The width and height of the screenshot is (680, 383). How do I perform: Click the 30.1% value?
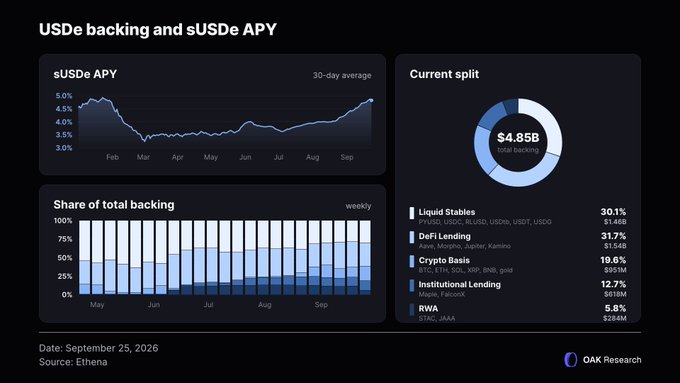613,212
